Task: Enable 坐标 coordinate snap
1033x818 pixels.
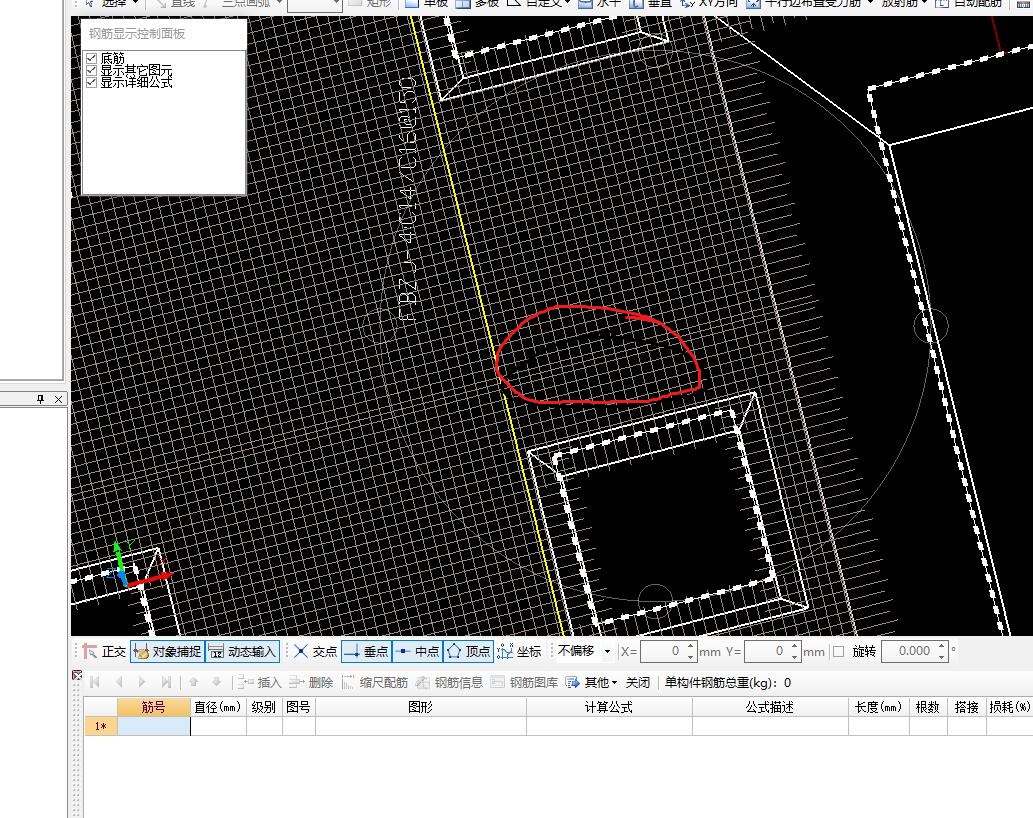Action: [519, 651]
